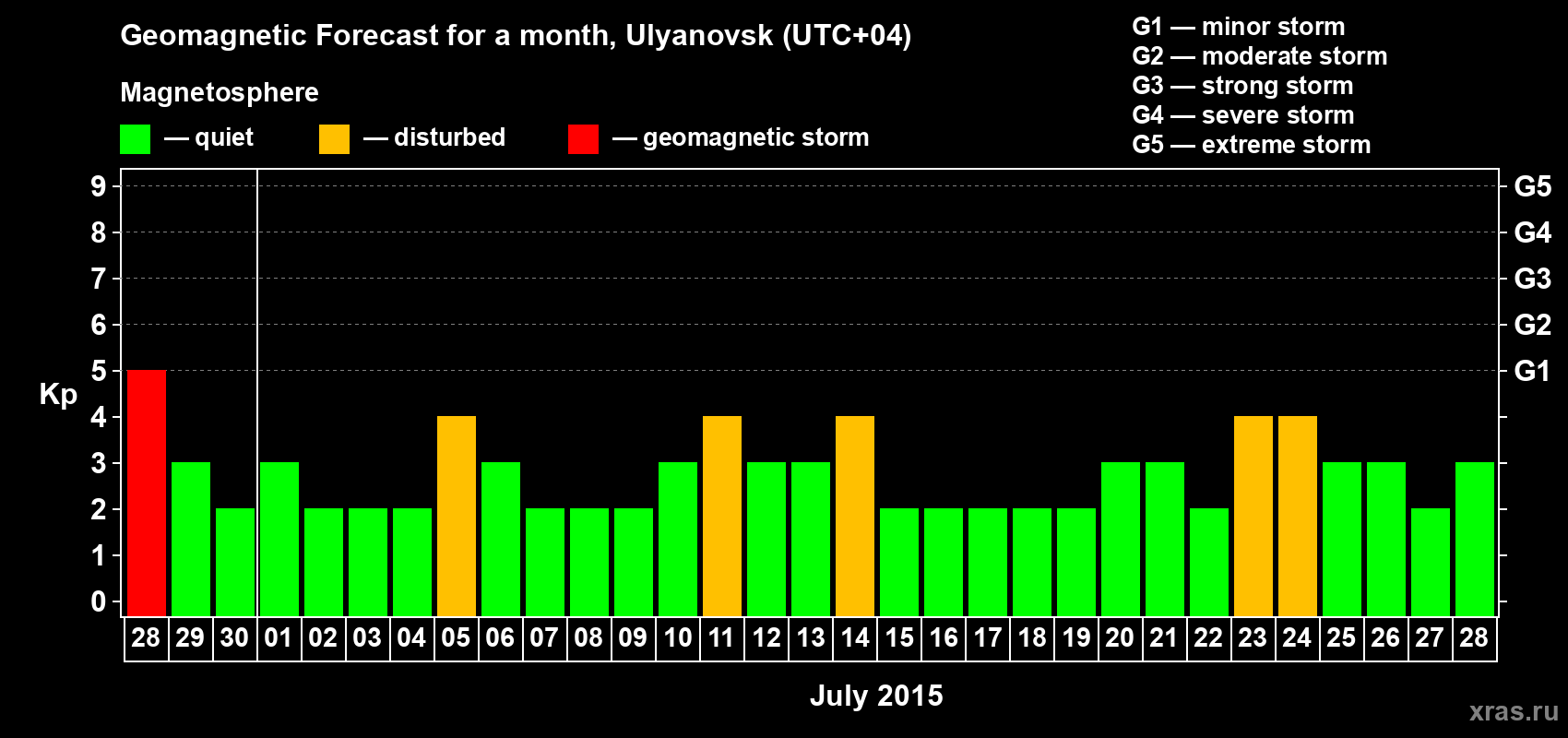Click the G3 label on right axis

[x=1533, y=279]
